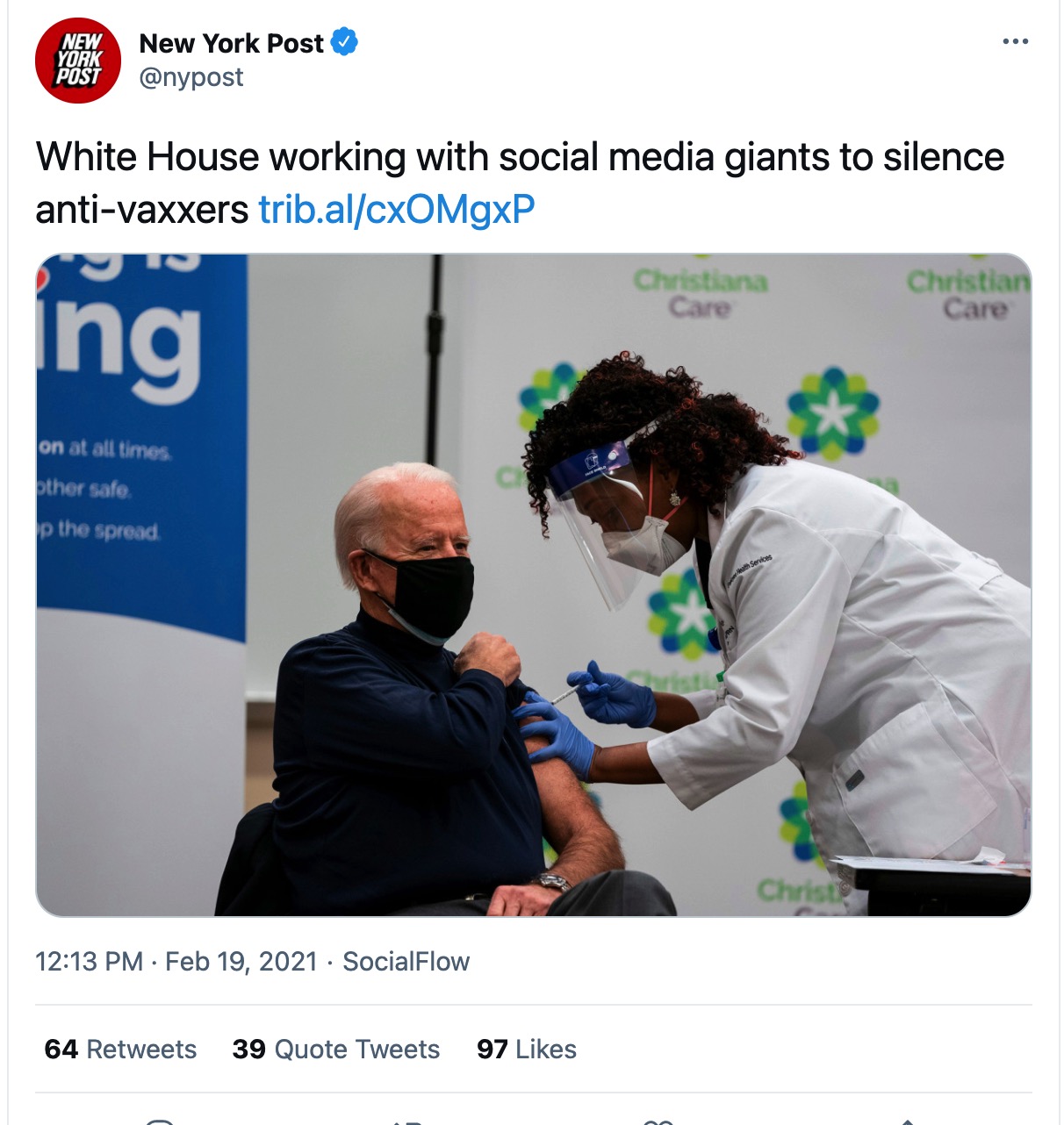
Task: Click the reply icon below the tweet
Action: coord(160,1121)
